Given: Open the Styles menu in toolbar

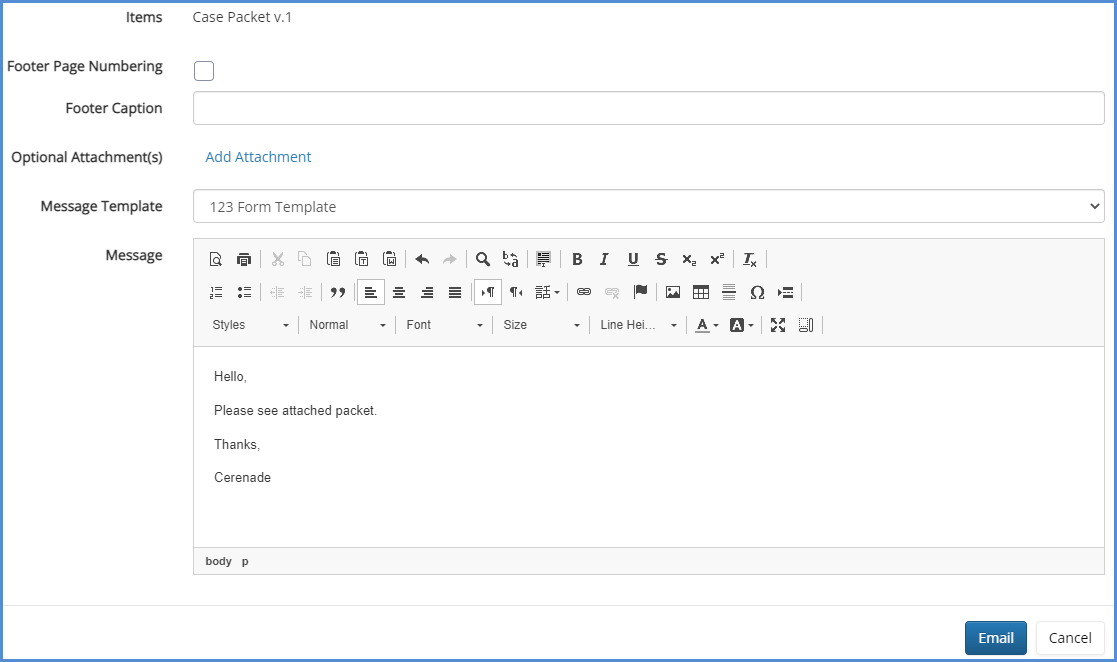Looking at the screenshot, I should click(x=250, y=325).
